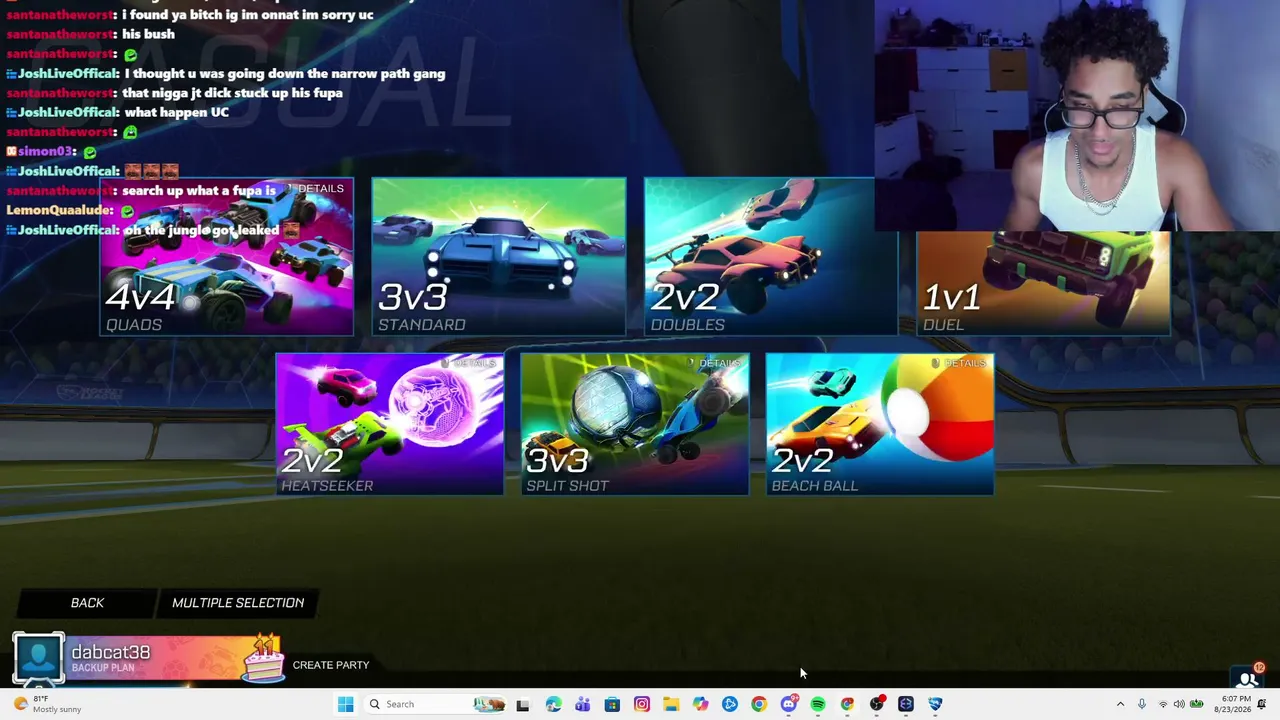Launch Microsoft Edge from the taskbar
The image size is (1280, 720).
553,704
